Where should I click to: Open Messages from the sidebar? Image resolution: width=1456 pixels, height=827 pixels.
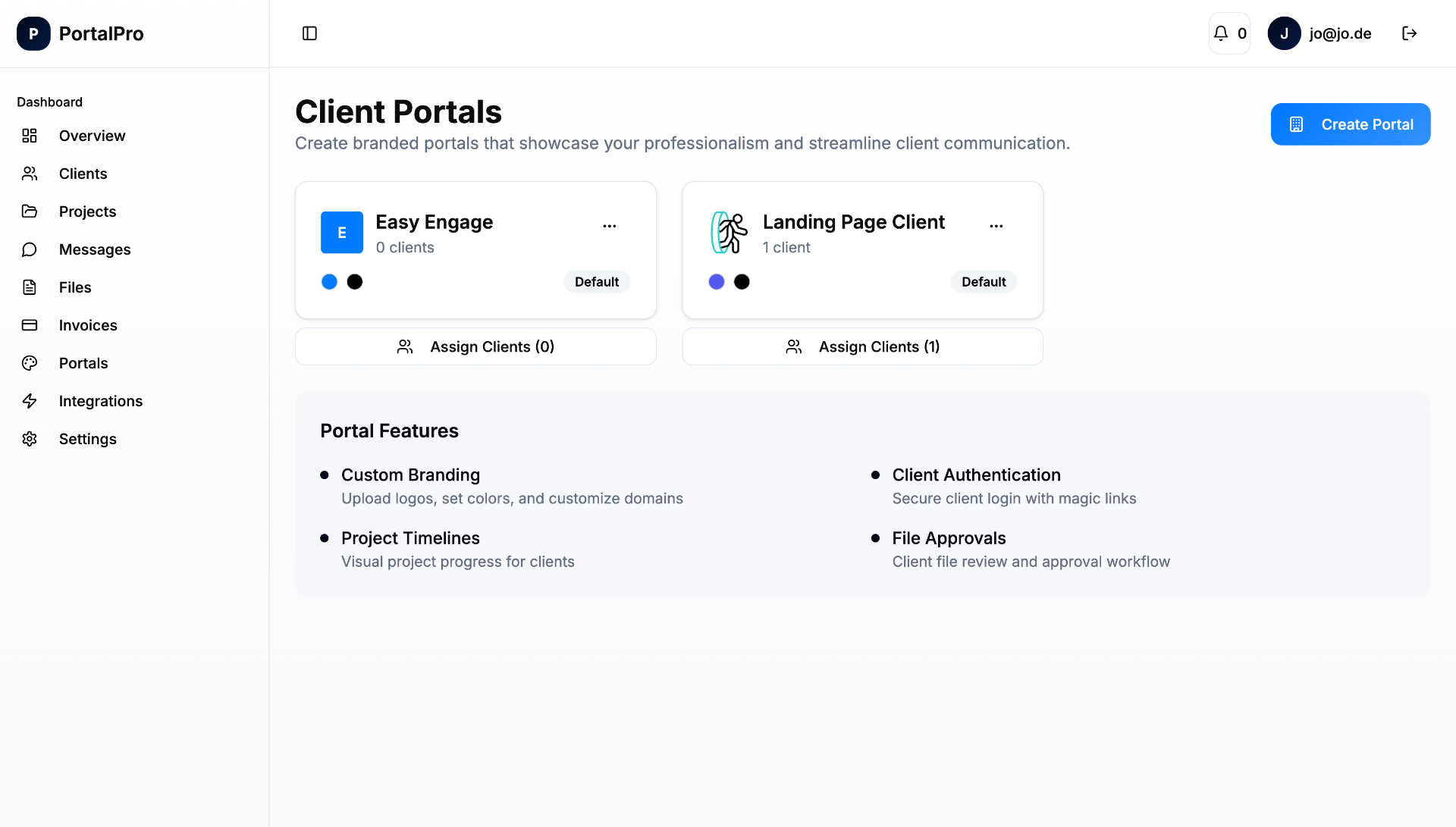point(95,249)
